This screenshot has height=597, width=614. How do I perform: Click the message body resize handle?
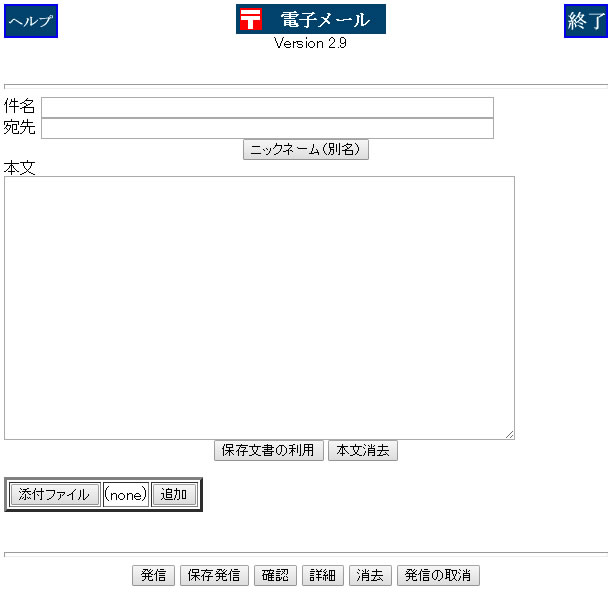click(509, 434)
